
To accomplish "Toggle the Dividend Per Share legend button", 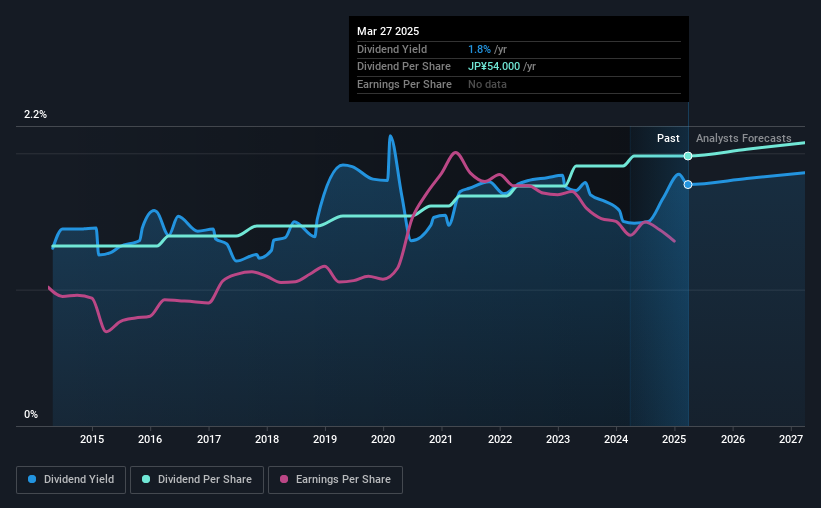I will coord(197,480).
